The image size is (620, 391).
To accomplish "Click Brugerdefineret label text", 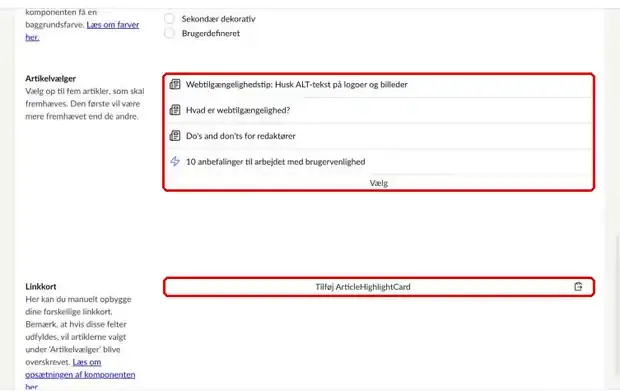I will click(x=211, y=33).
